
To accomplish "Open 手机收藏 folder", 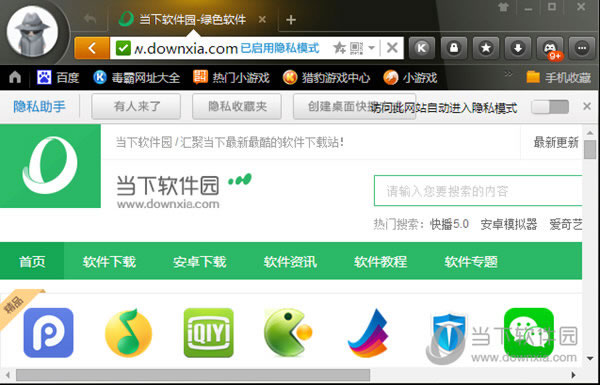I will coord(559,78).
